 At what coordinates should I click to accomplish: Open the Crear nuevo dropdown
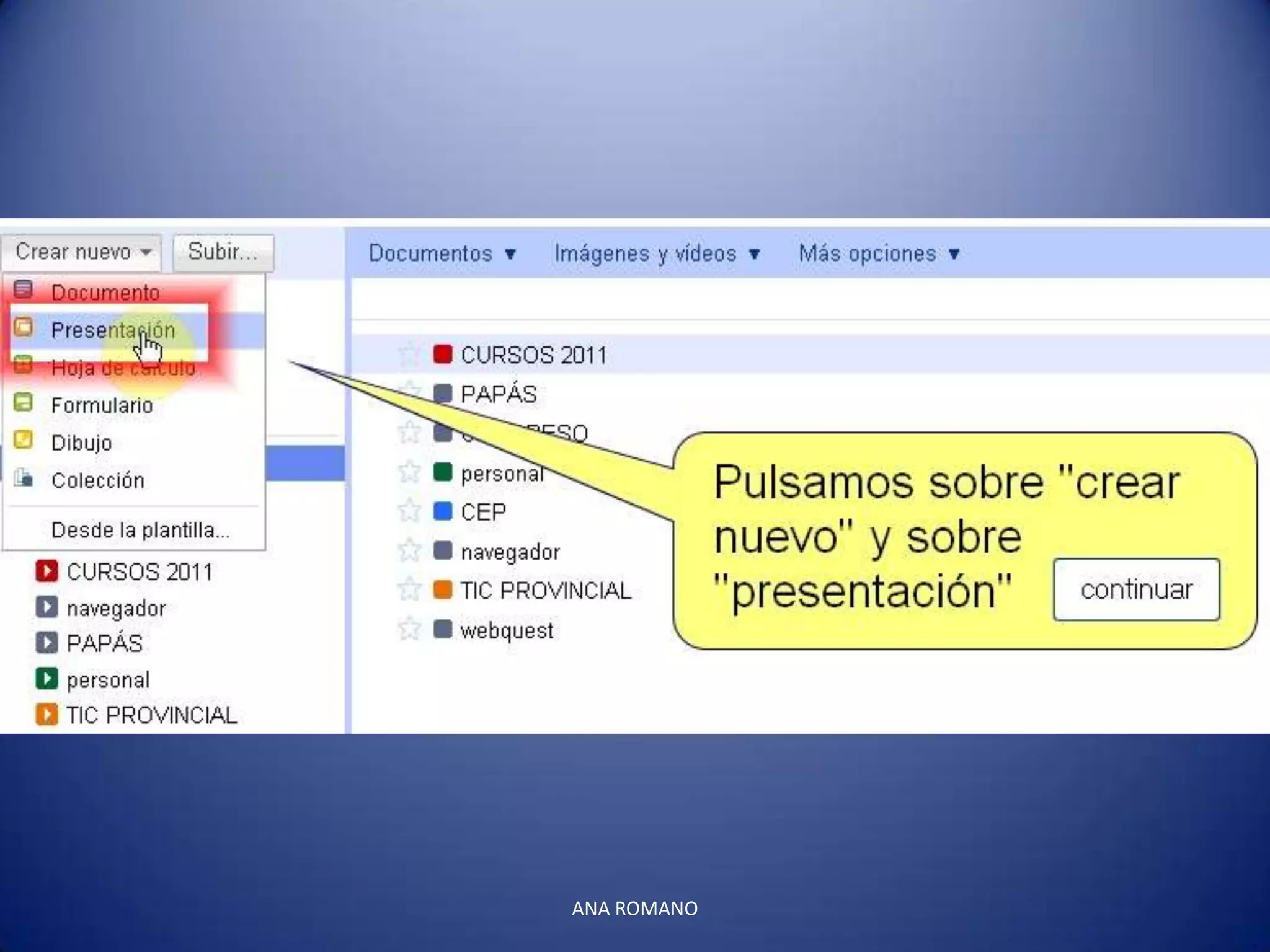(82, 252)
